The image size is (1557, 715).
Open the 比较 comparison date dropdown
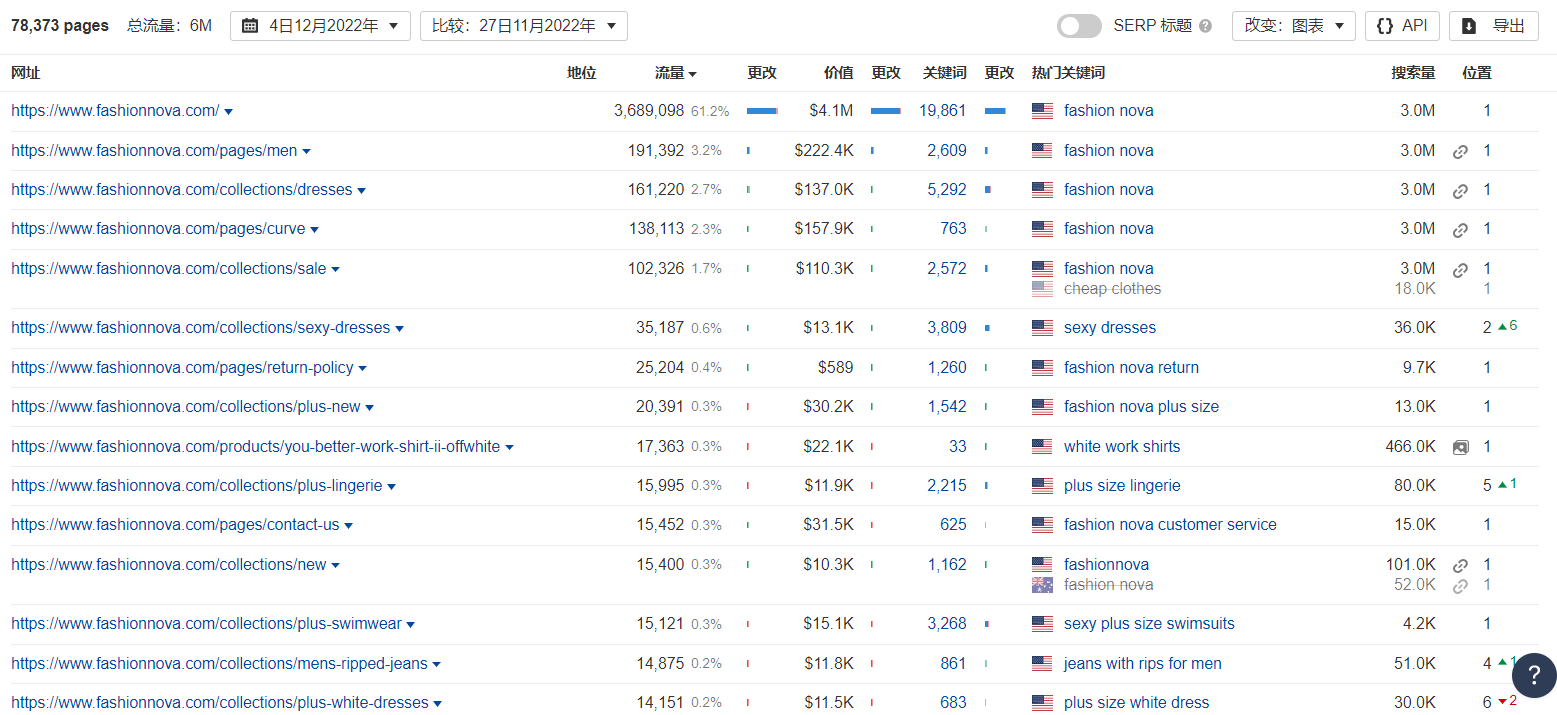(523, 26)
